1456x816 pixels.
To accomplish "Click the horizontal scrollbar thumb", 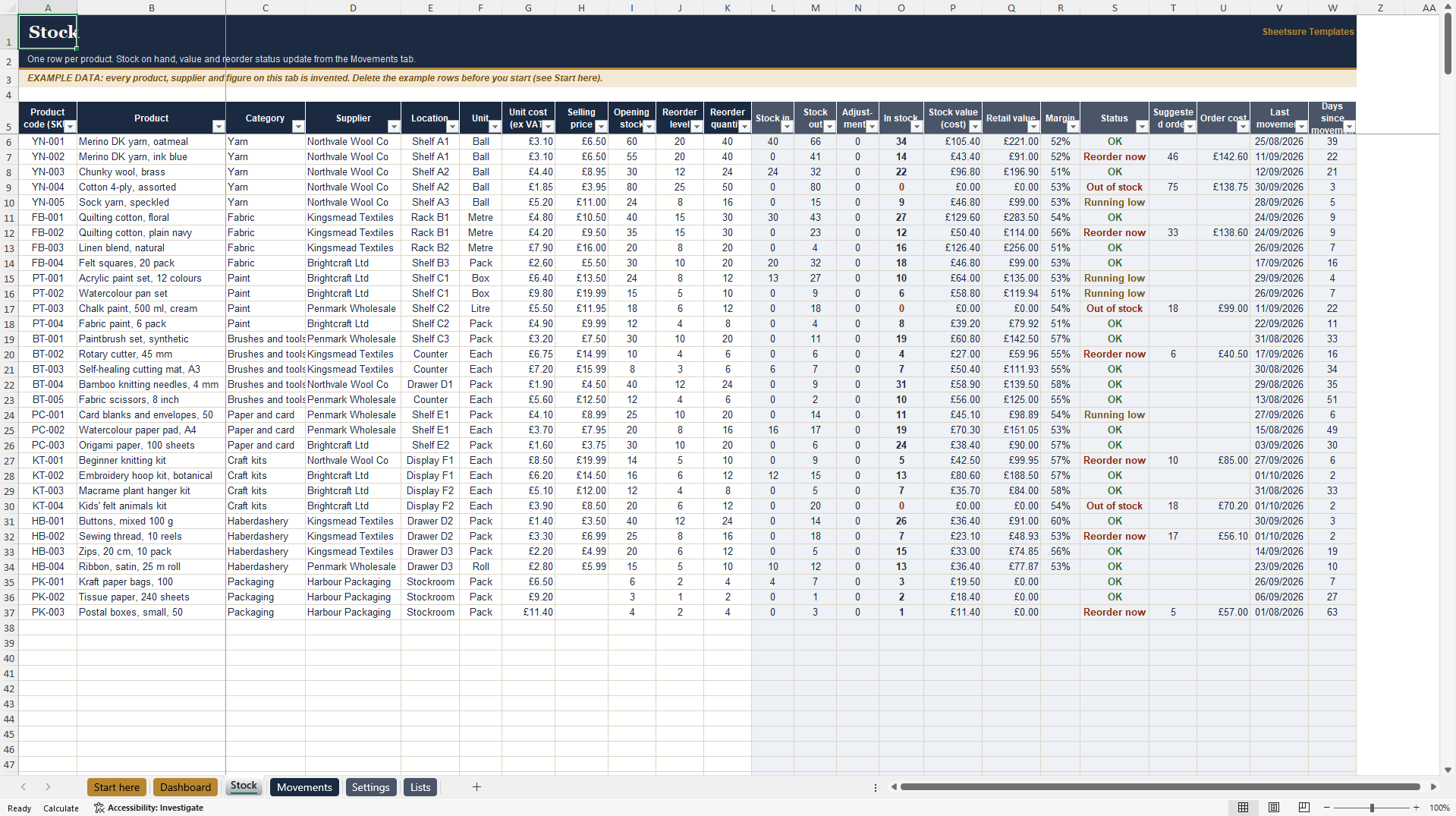I will [x=1159, y=787].
